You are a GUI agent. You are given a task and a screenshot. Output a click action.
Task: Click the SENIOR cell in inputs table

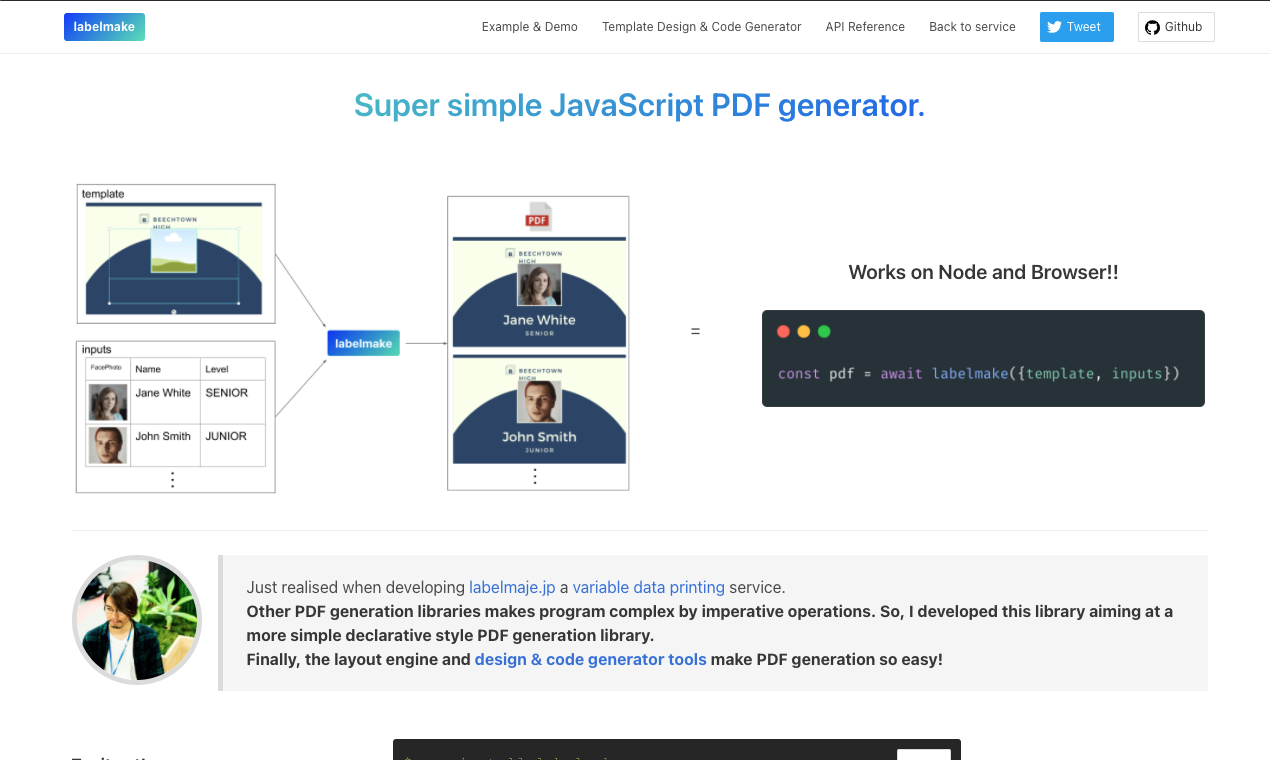[233, 402]
